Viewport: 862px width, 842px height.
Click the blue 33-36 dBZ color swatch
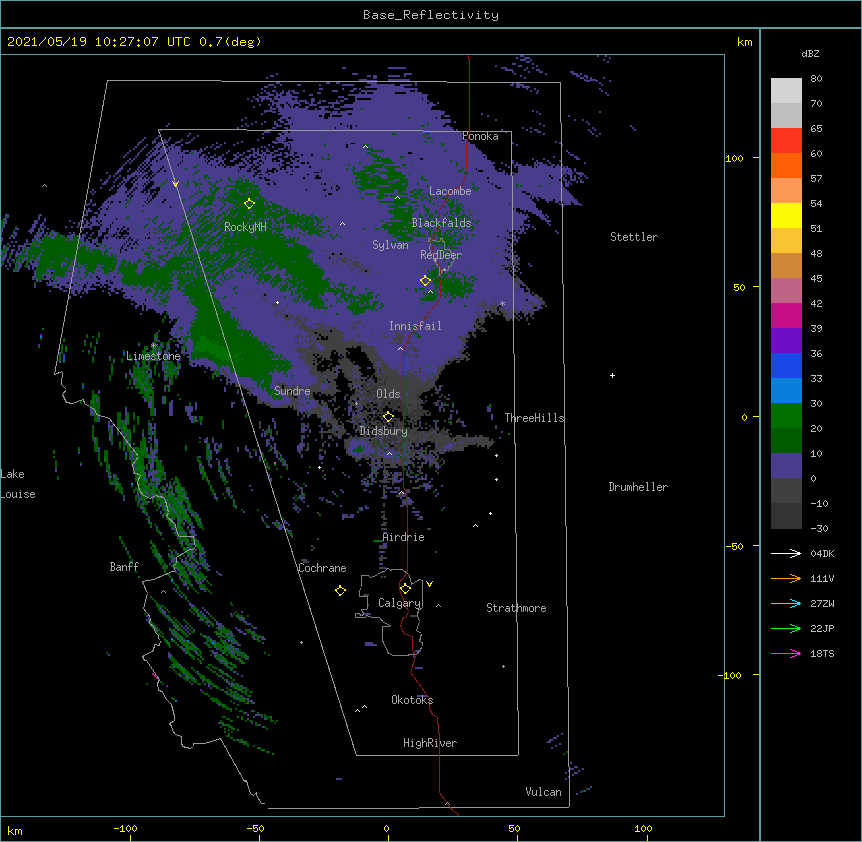pyautogui.click(x=786, y=365)
